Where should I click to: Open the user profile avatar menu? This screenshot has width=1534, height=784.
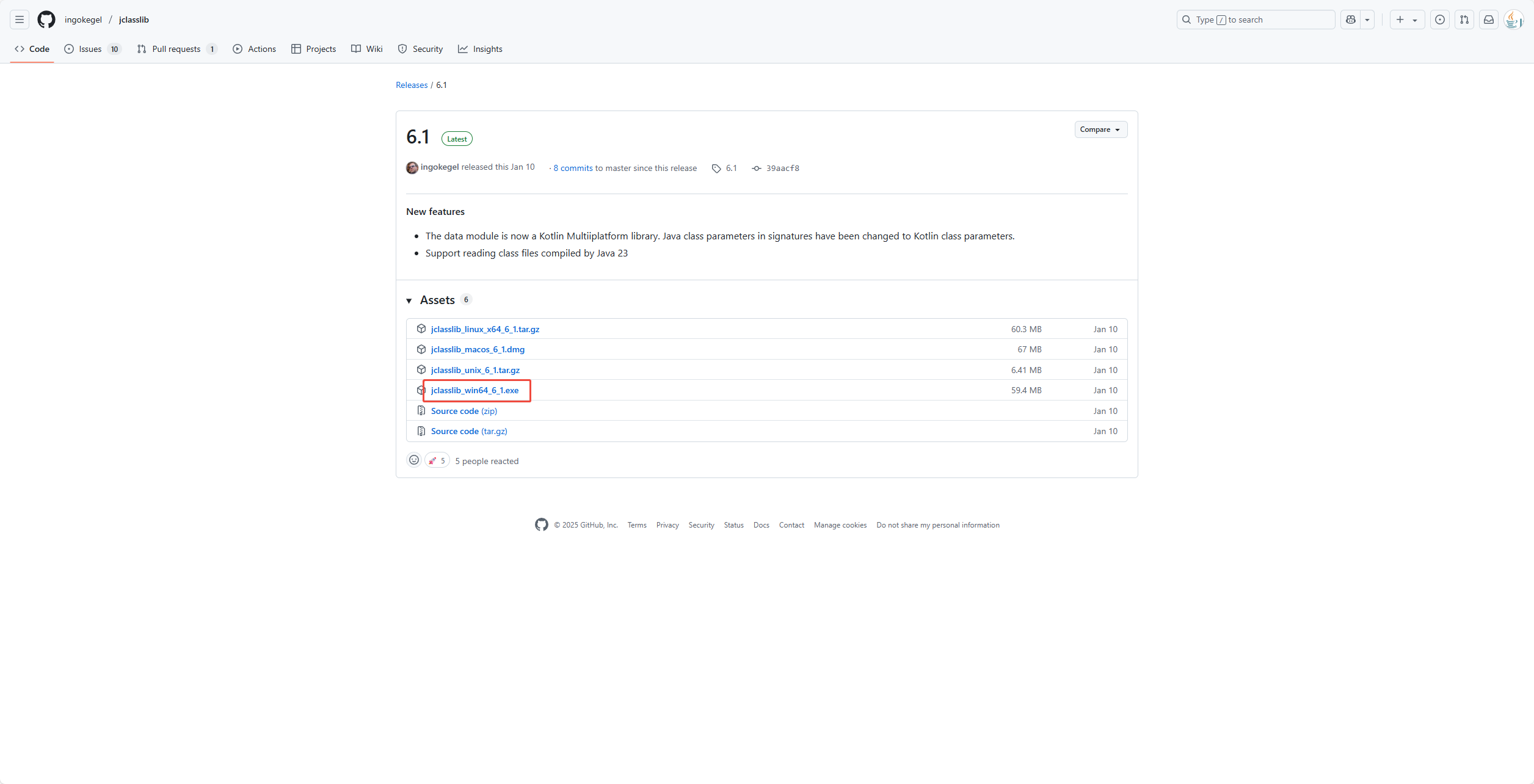pyautogui.click(x=1514, y=20)
